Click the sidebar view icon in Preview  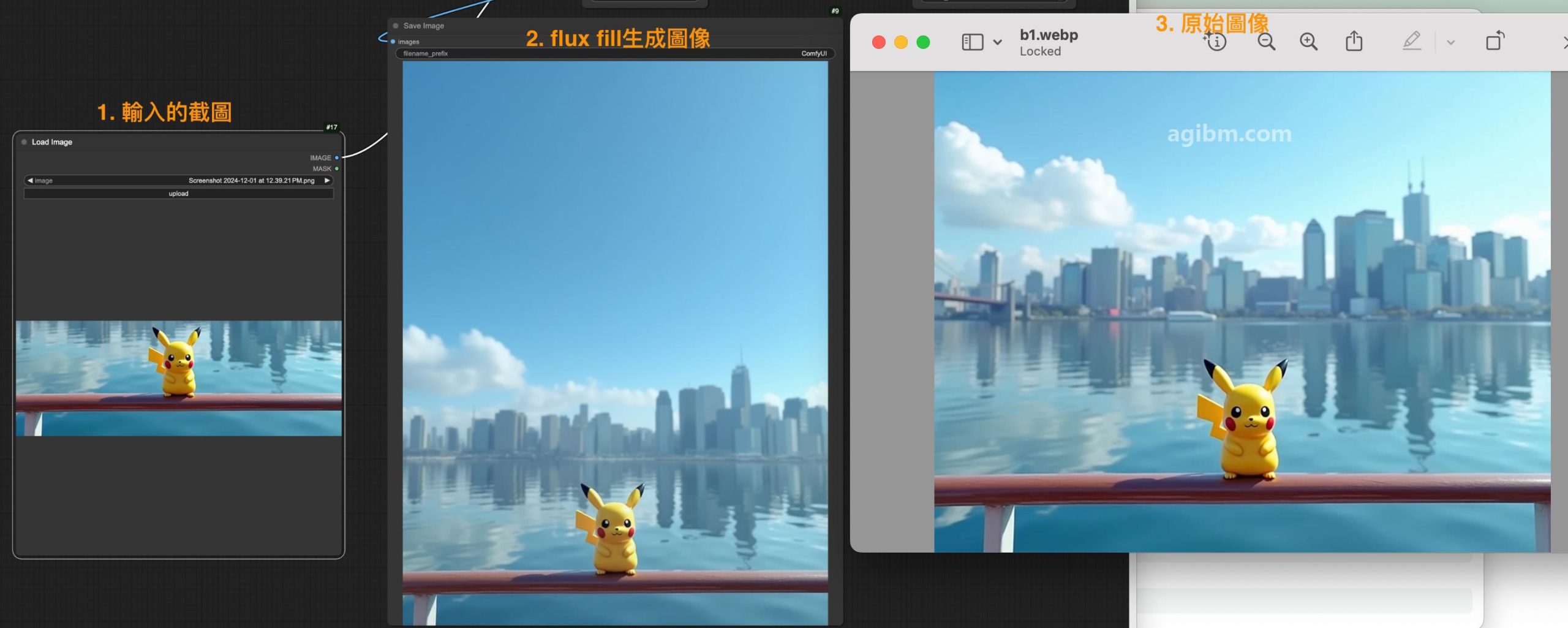pyautogui.click(x=972, y=42)
